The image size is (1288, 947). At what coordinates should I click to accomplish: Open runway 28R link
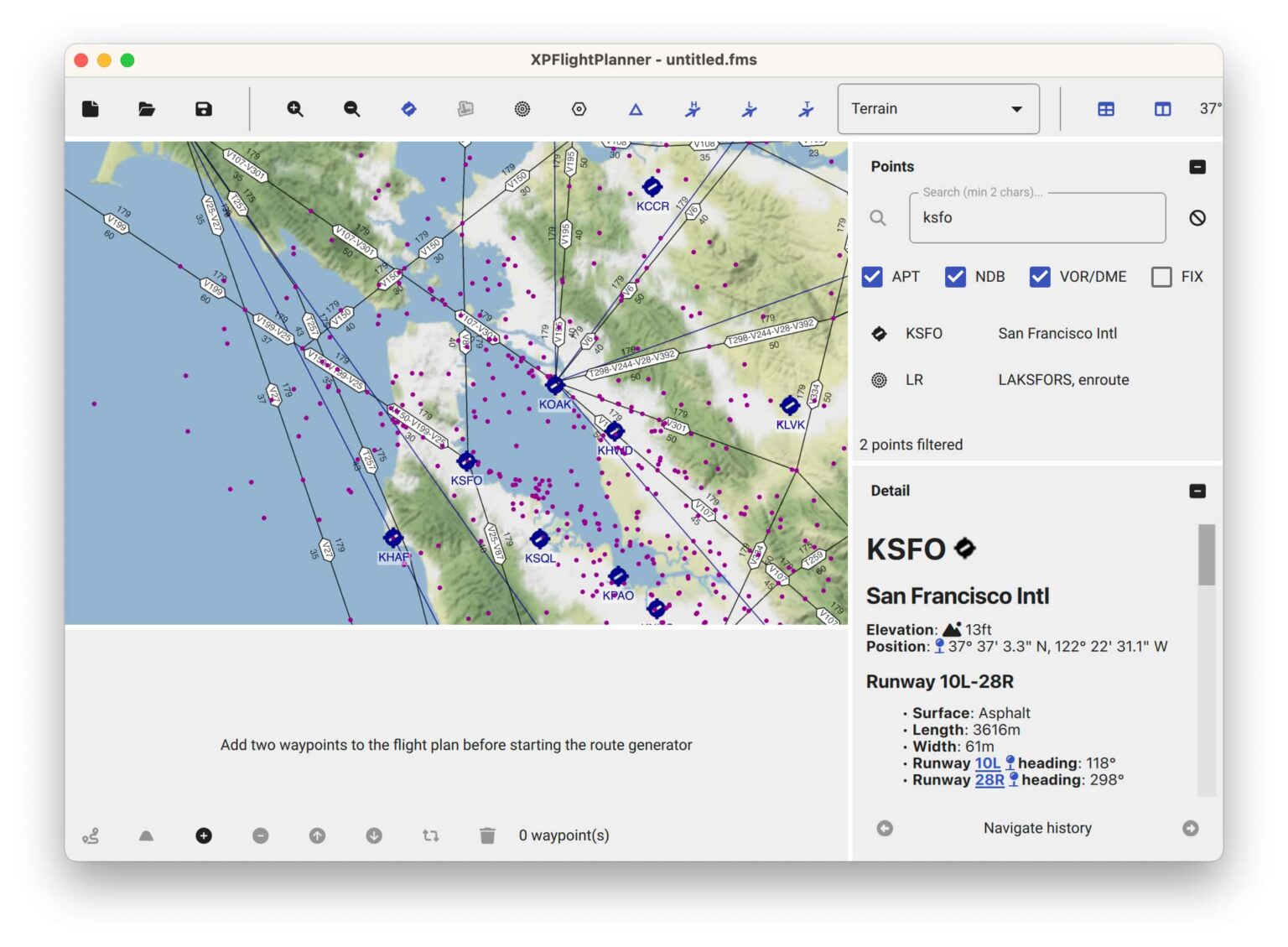coord(989,780)
